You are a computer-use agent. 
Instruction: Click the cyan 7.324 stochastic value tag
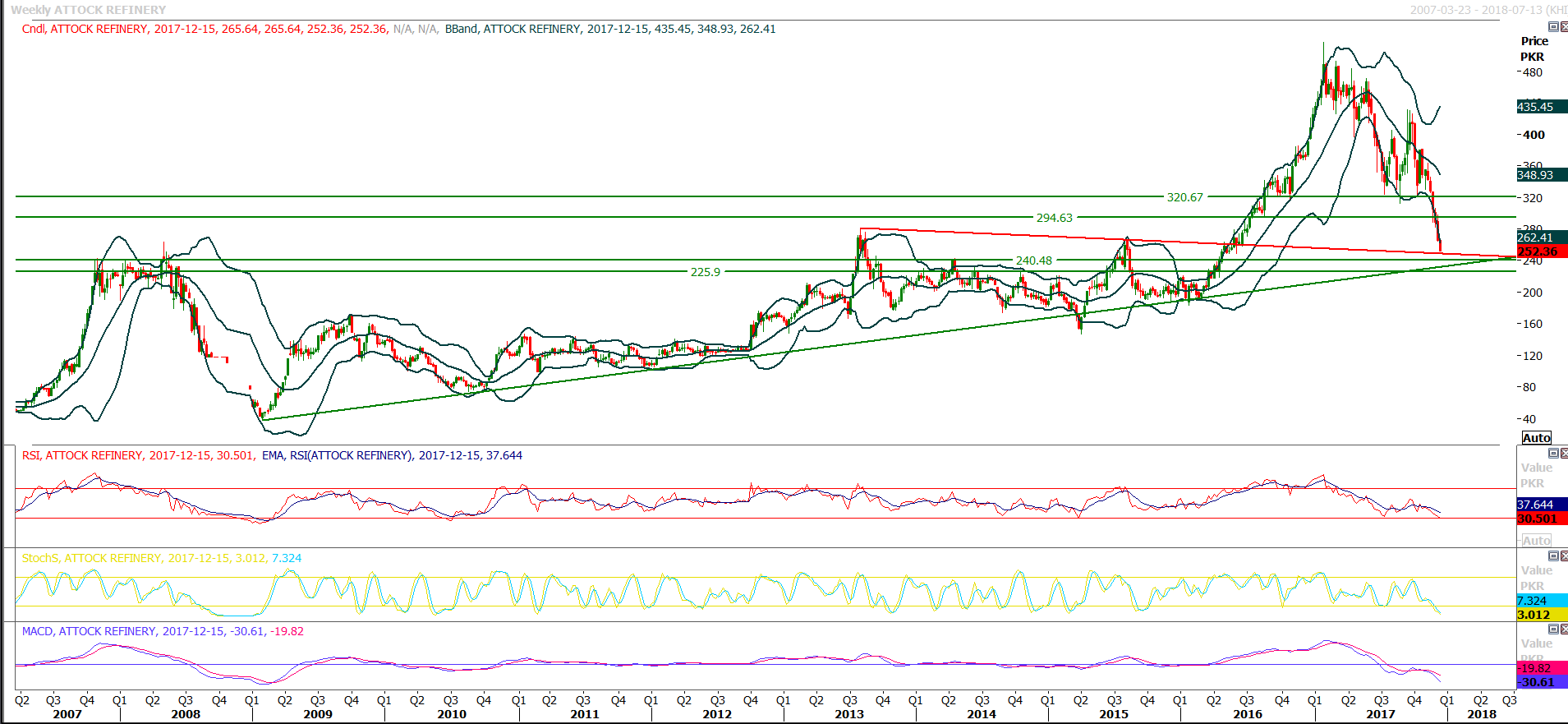coord(1541,601)
